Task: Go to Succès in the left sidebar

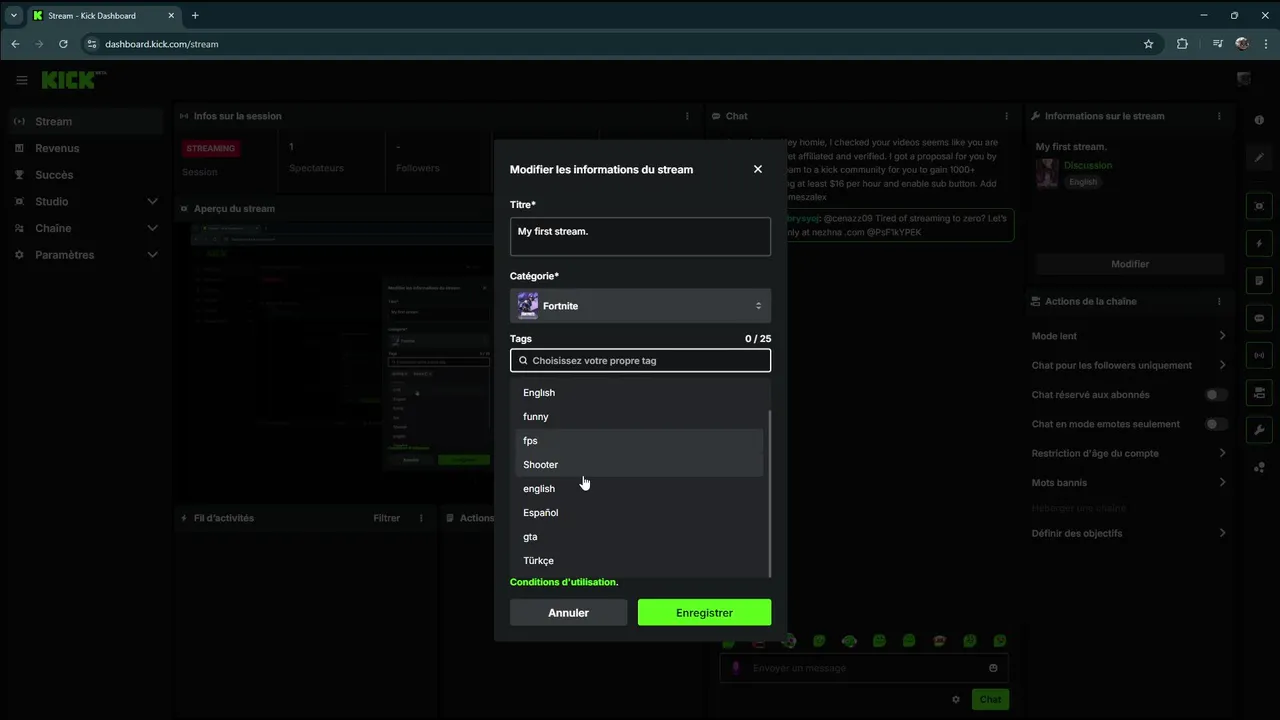Action: pos(84,175)
